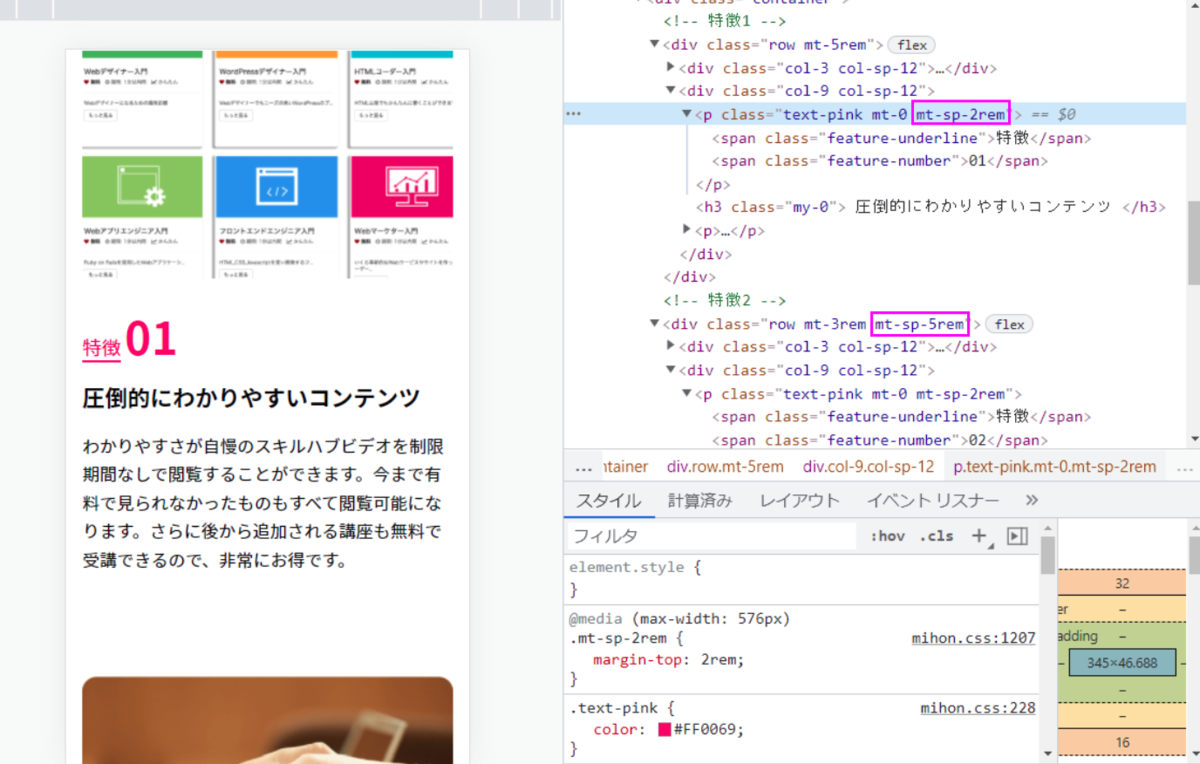Select the <!-- 特徴1 --> comment line
The image size is (1200, 764).
click(724, 21)
